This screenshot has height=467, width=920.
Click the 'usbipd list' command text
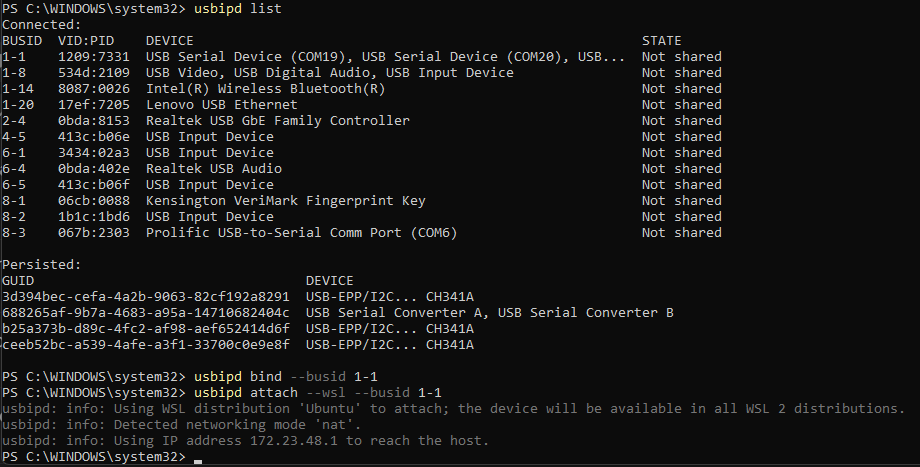pyautogui.click(x=238, y=9)
